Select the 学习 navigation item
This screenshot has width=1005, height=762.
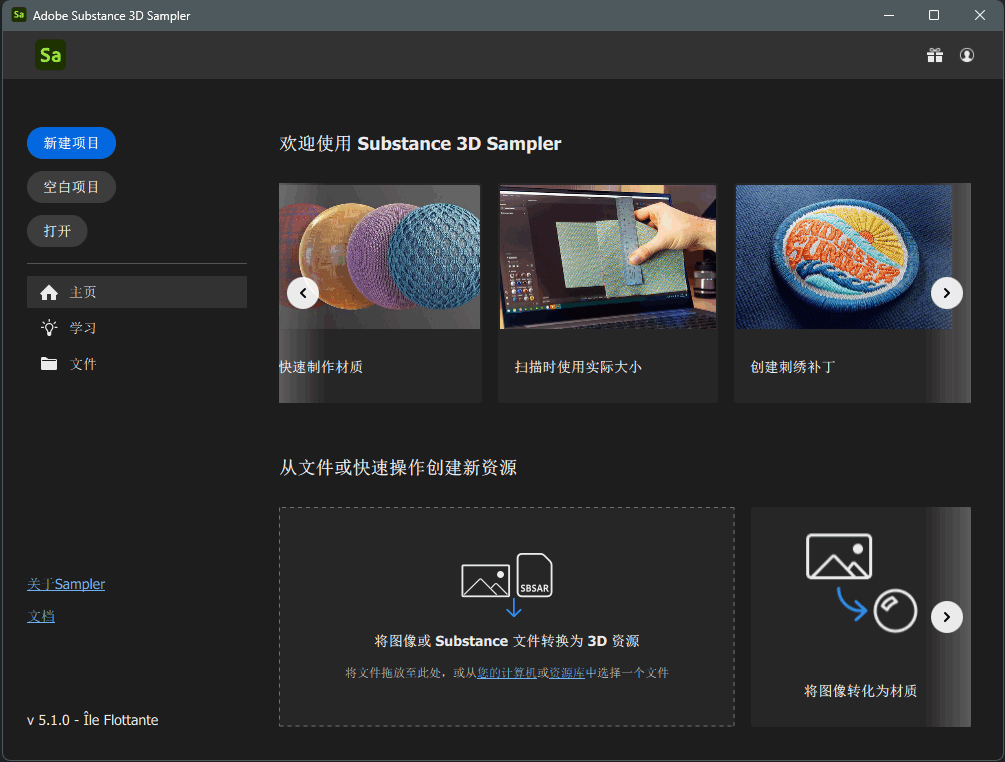click(x=83, y=328)
